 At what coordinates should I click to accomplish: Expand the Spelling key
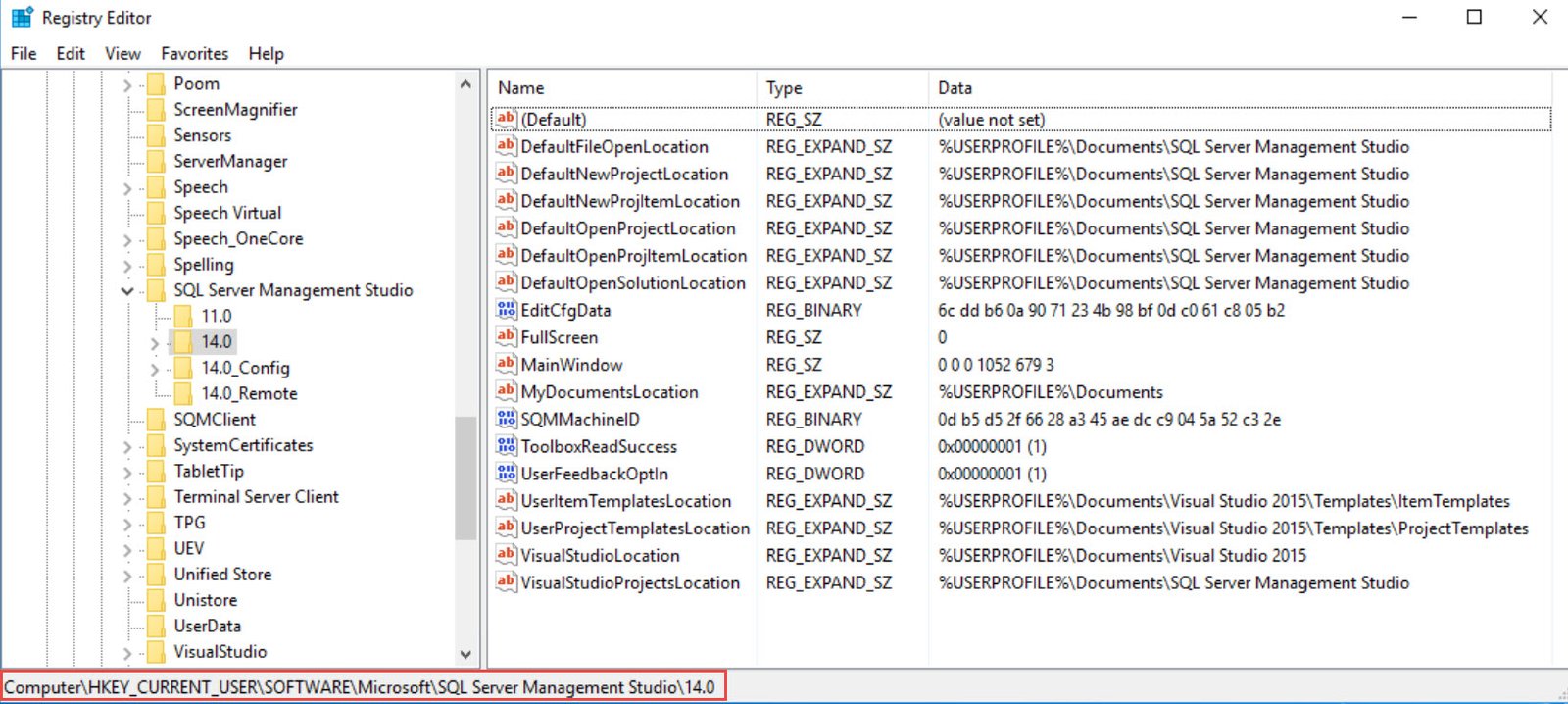click(127, 266)
